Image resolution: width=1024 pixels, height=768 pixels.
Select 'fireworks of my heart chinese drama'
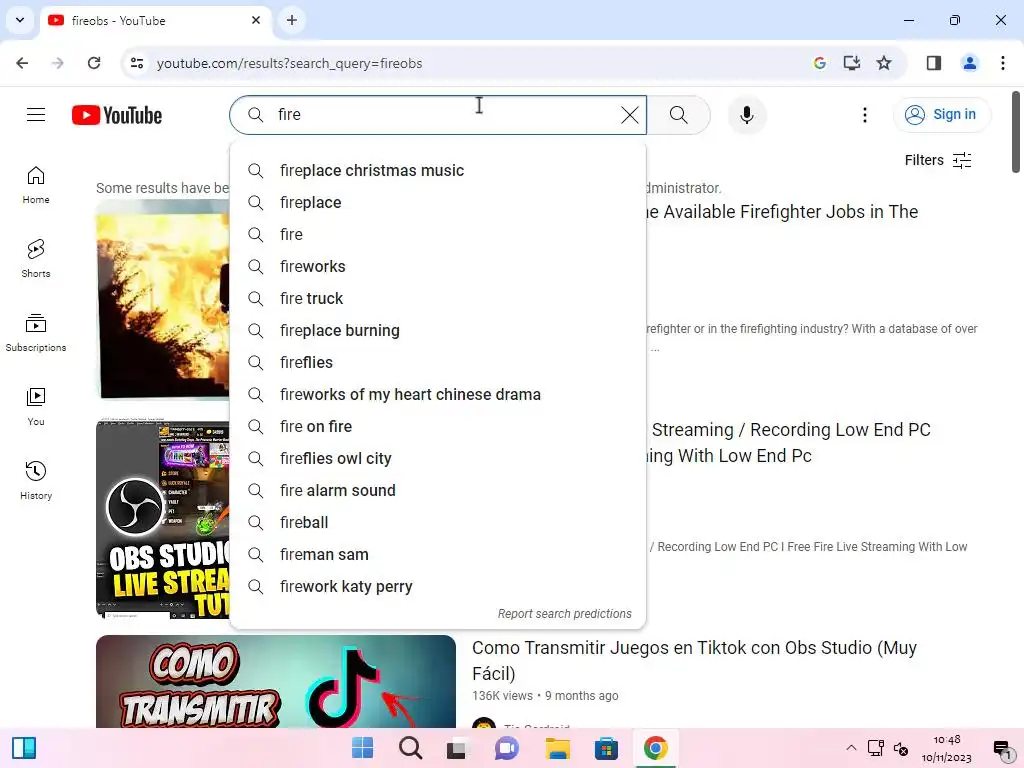click(438, 394)
